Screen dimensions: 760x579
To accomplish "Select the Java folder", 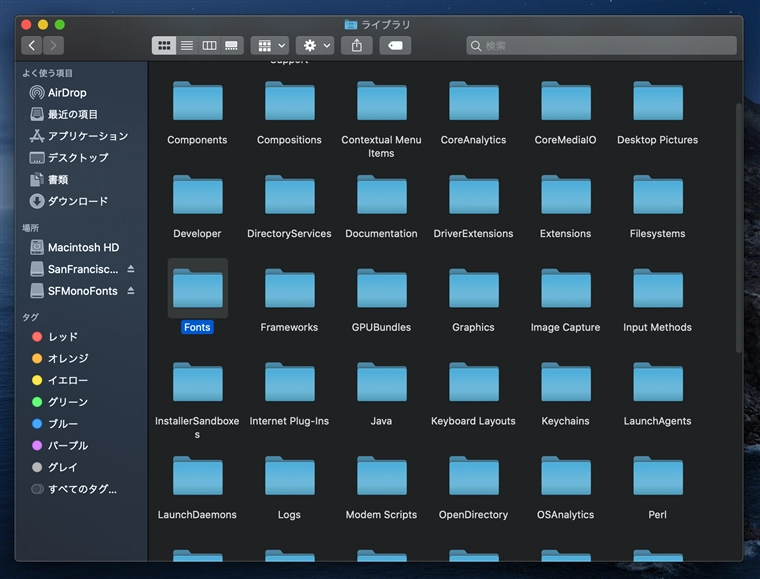I will tap(382, 382).
